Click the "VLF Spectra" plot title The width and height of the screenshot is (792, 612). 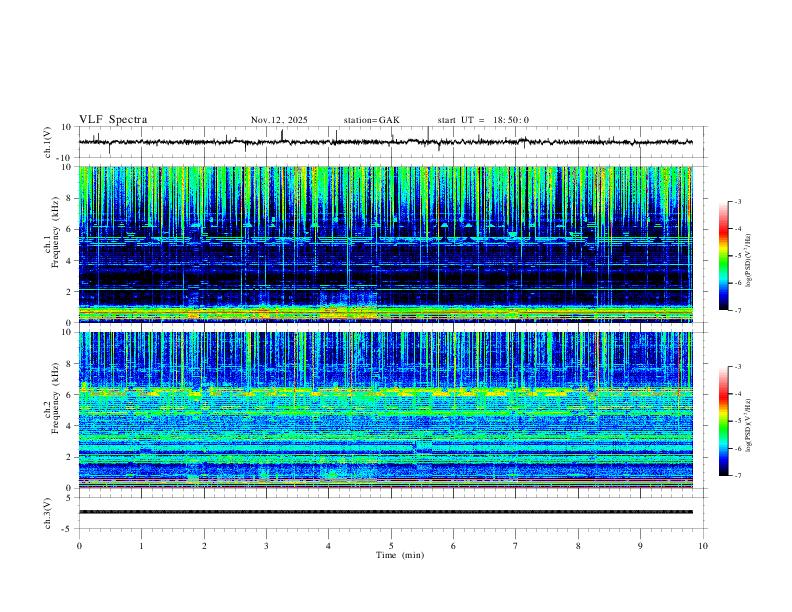(113, 120)
